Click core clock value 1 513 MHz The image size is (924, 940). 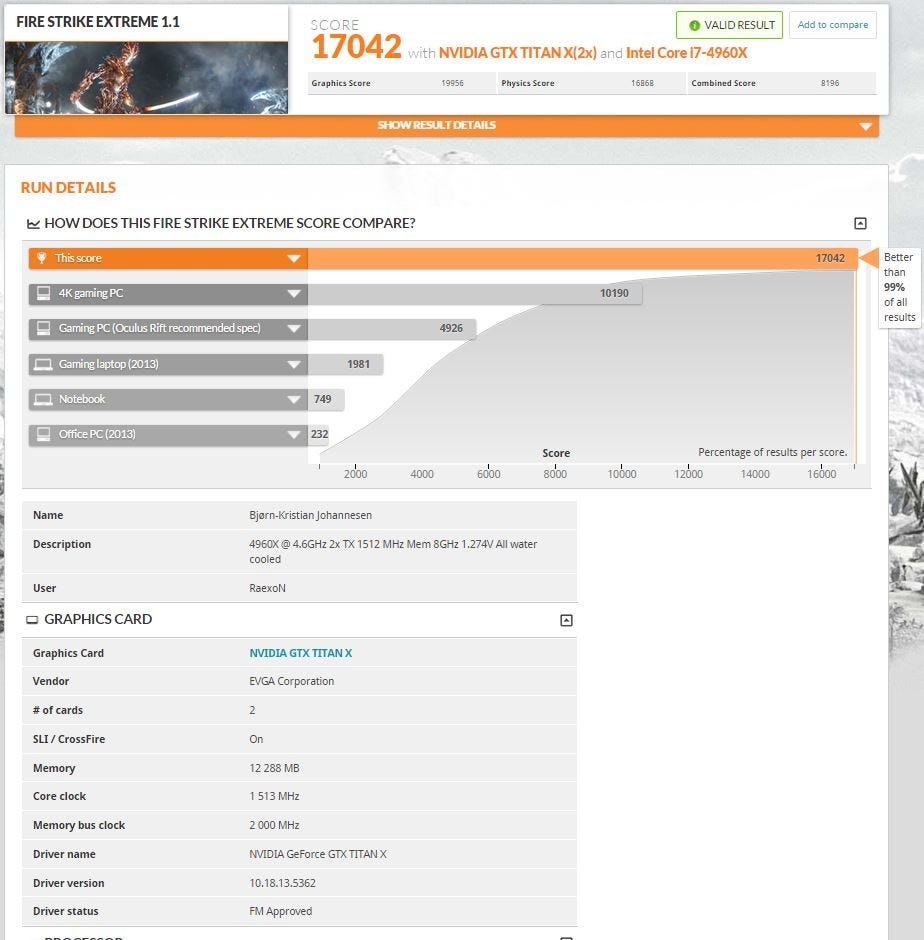point(274,796)
